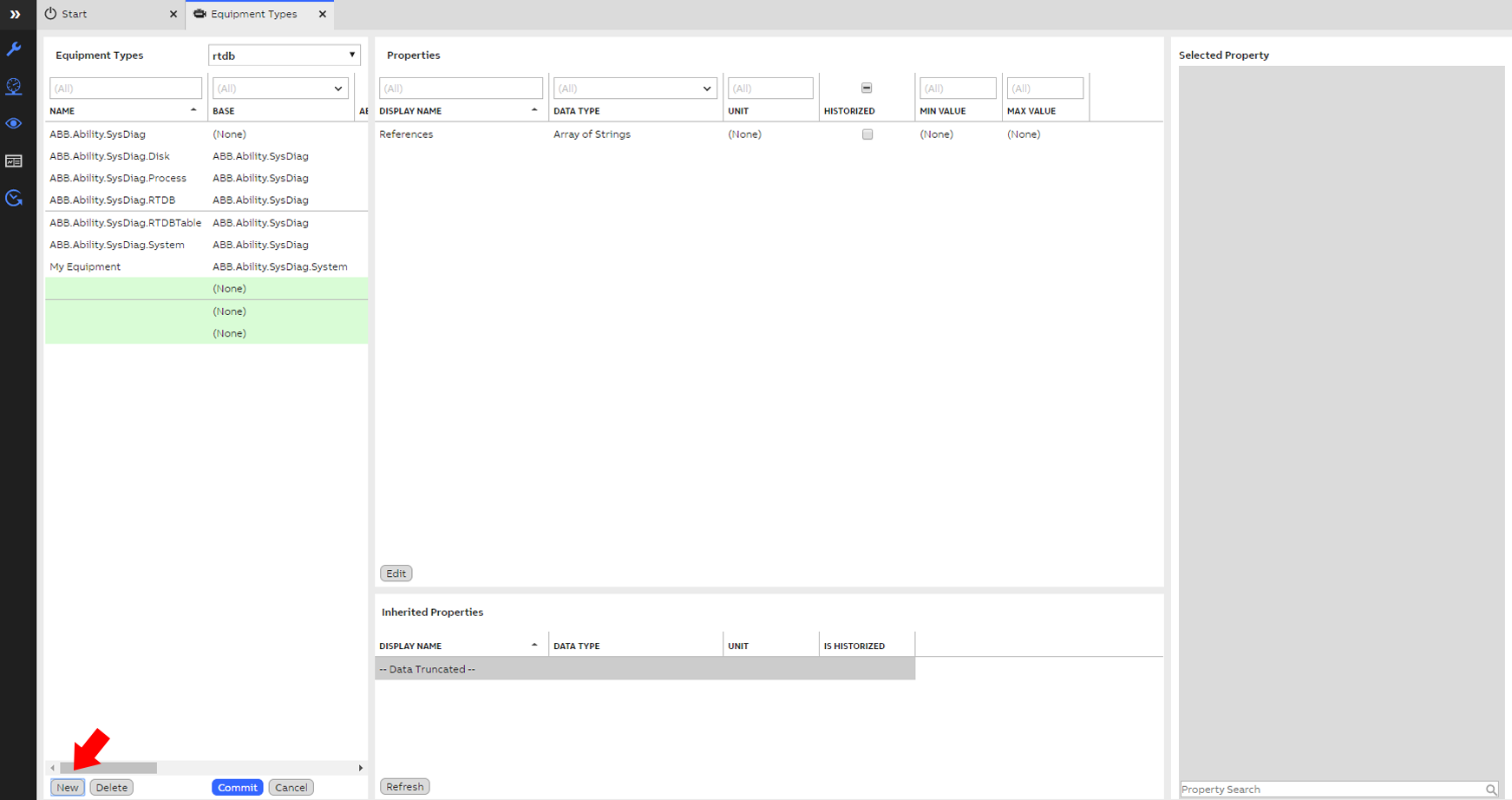This screenshot has height=800, width=1512.
Task: Select the ABB.Ability.SysDiag.Process row
Action: (x=206, y=178)
